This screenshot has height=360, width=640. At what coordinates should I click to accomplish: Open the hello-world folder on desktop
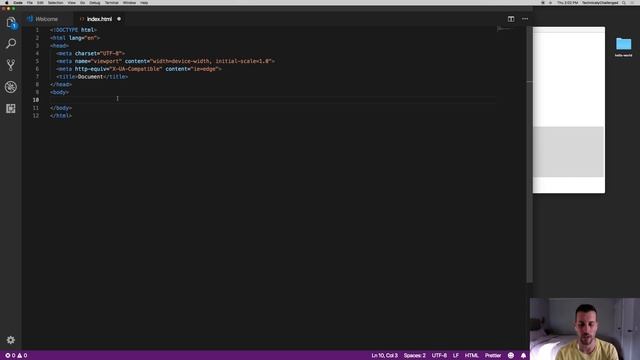(x=623, y=47)
